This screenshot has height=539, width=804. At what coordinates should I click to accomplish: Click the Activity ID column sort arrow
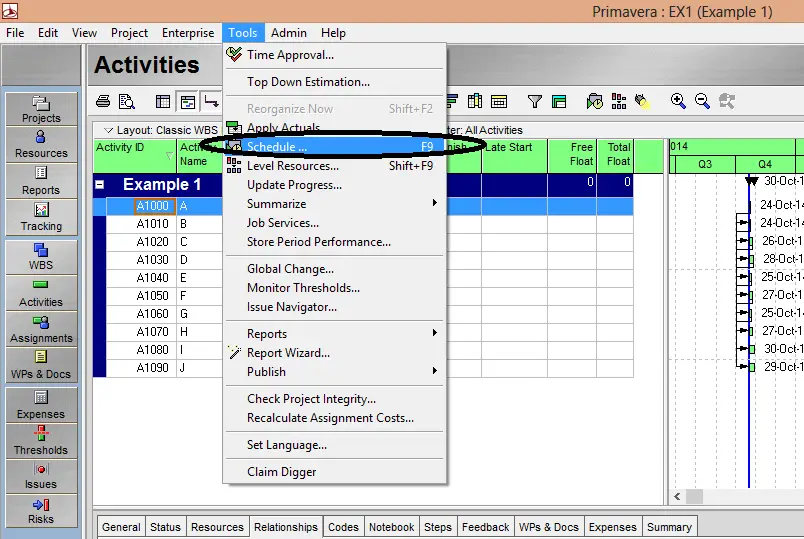(169, 155)
